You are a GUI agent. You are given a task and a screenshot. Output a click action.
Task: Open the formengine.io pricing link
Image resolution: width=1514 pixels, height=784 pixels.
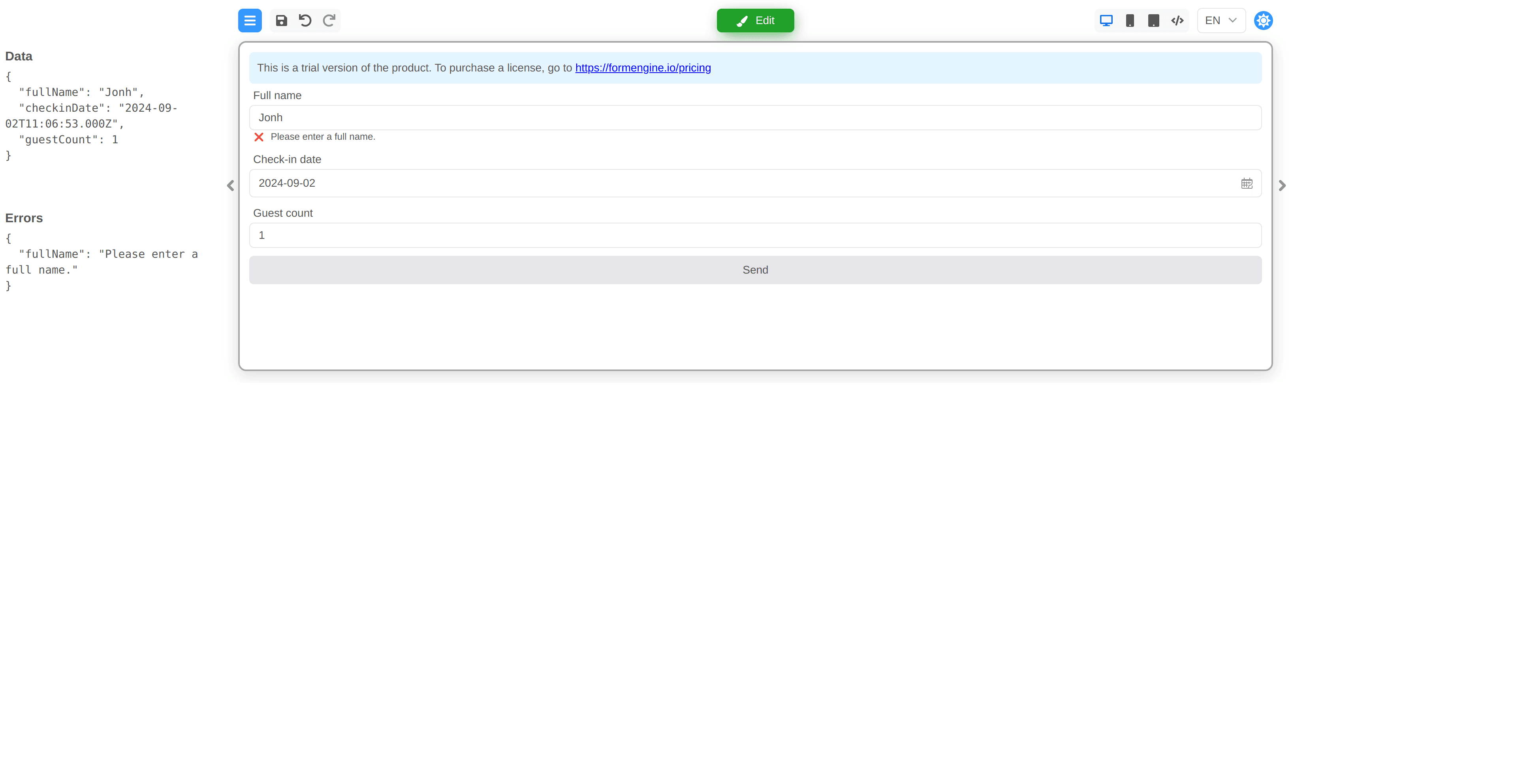pyautogui.click(x=643, y=68)
